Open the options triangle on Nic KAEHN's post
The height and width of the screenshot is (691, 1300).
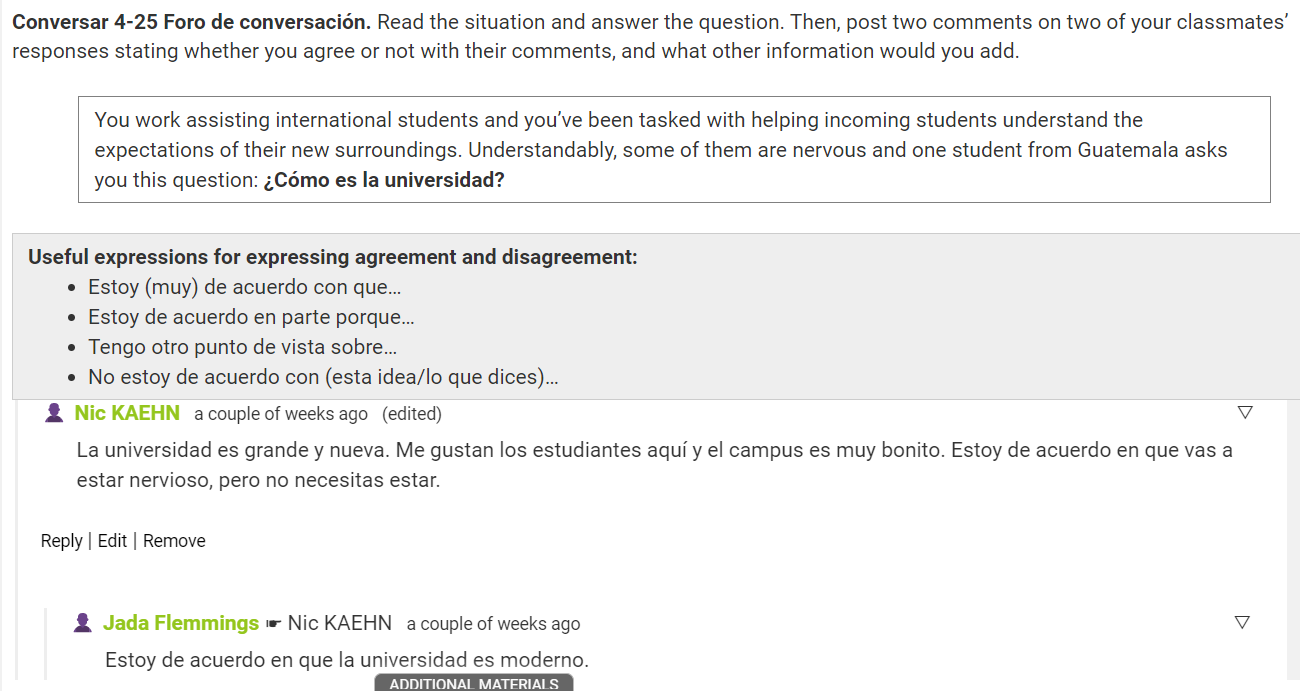click(x=1245, y=412)
